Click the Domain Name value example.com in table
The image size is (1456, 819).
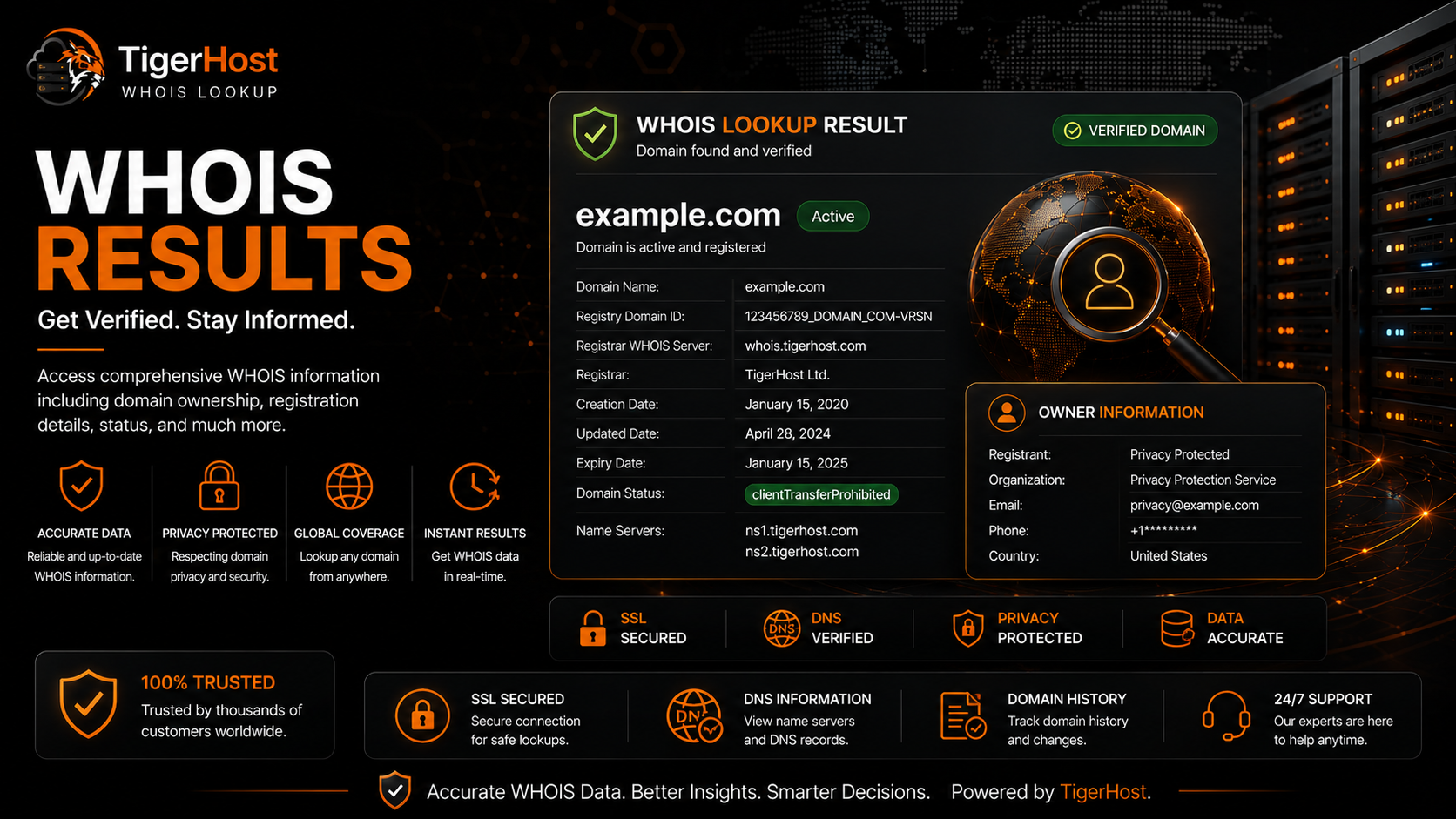coord(785,287)
